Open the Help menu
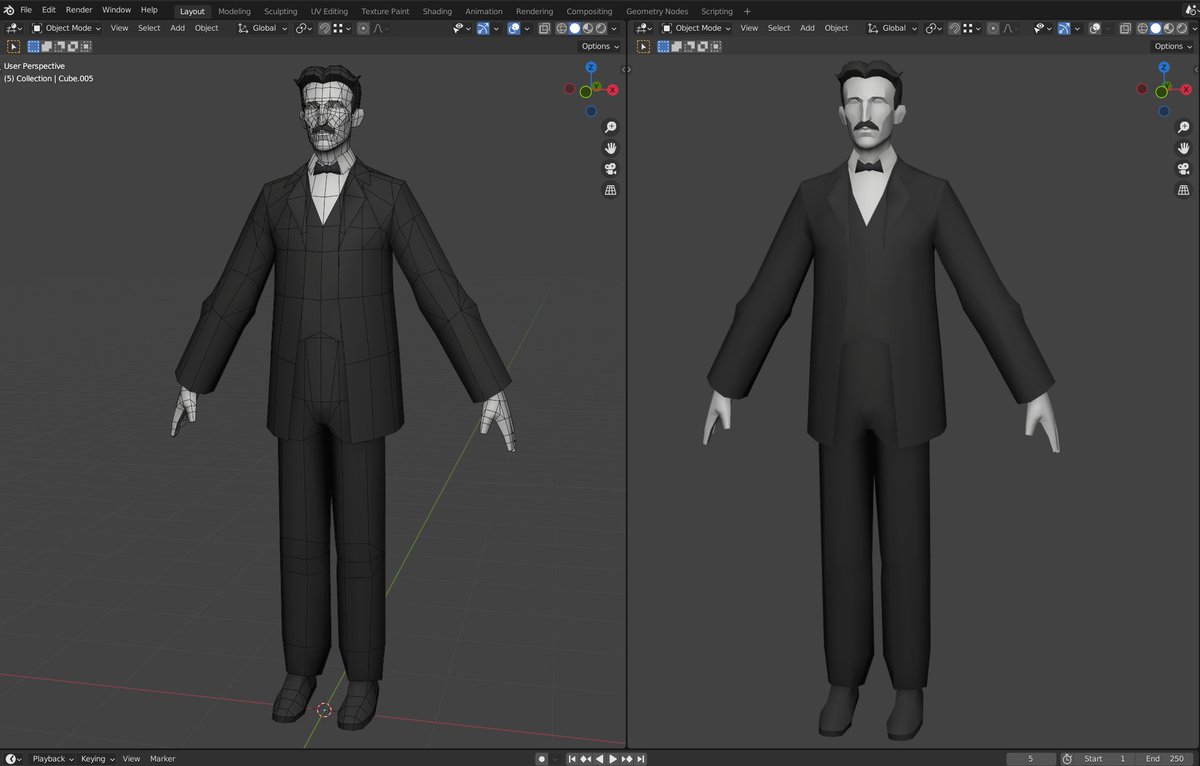The image size is (1200, 766). tap(149, 10)
